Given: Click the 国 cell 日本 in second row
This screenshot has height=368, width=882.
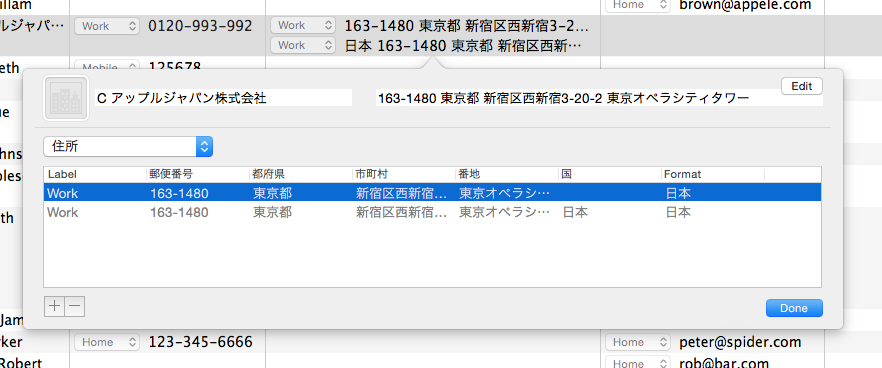Looking at the screenshot, I should coord(575,213).
